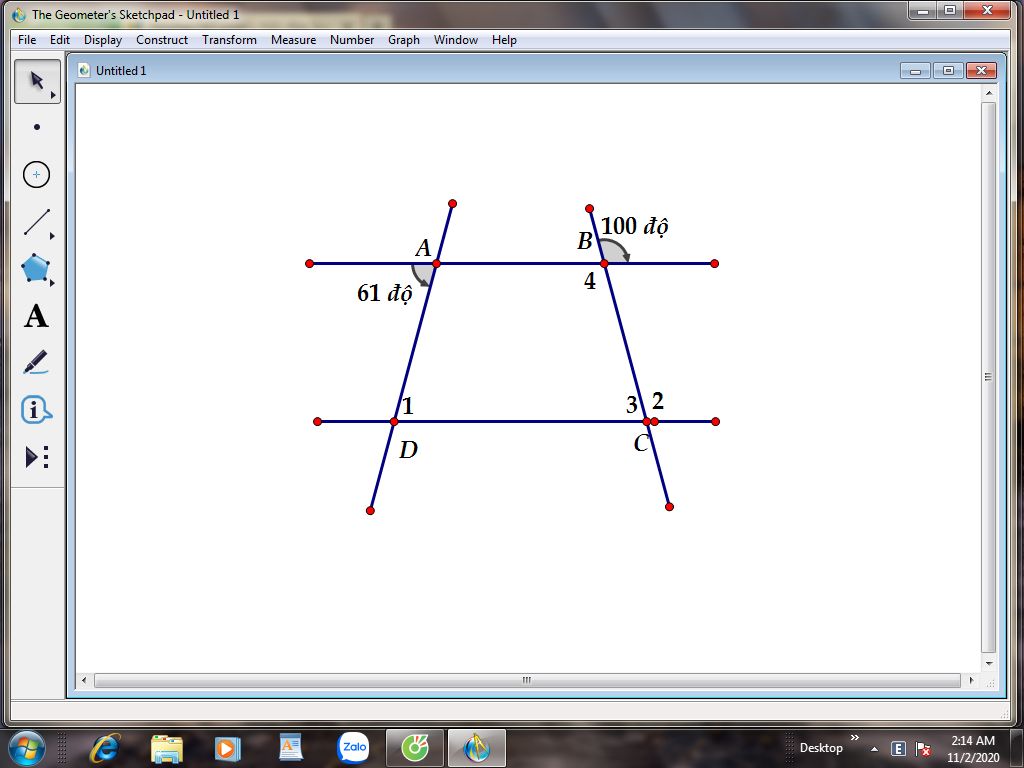Open the Window menu
This screenshot has width=1024, height=768.
click(x=456, y=40)
